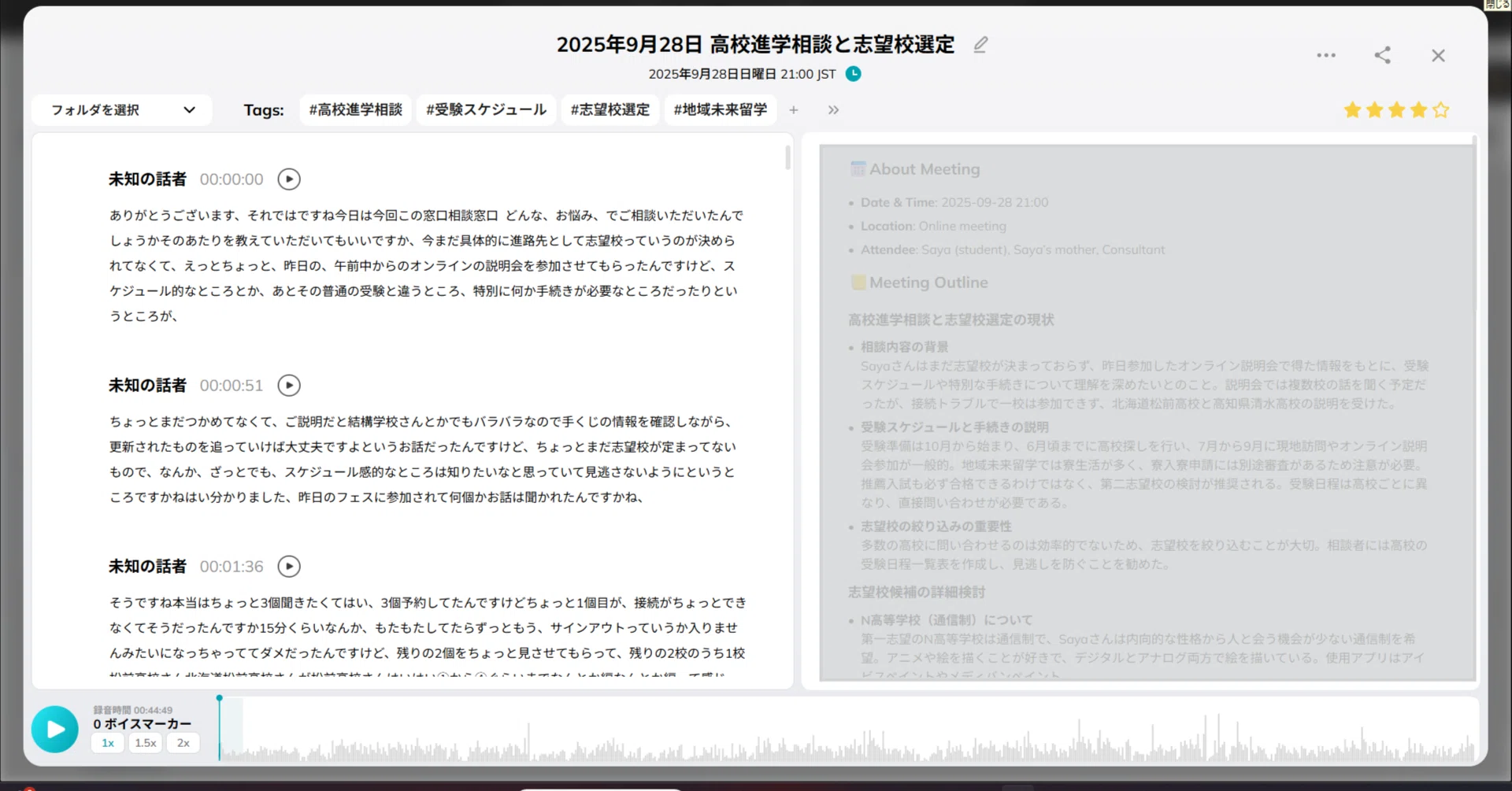Click the 志望校候補の詳細検討 heading
The image size is (1512, 791).
coord(917,592)
